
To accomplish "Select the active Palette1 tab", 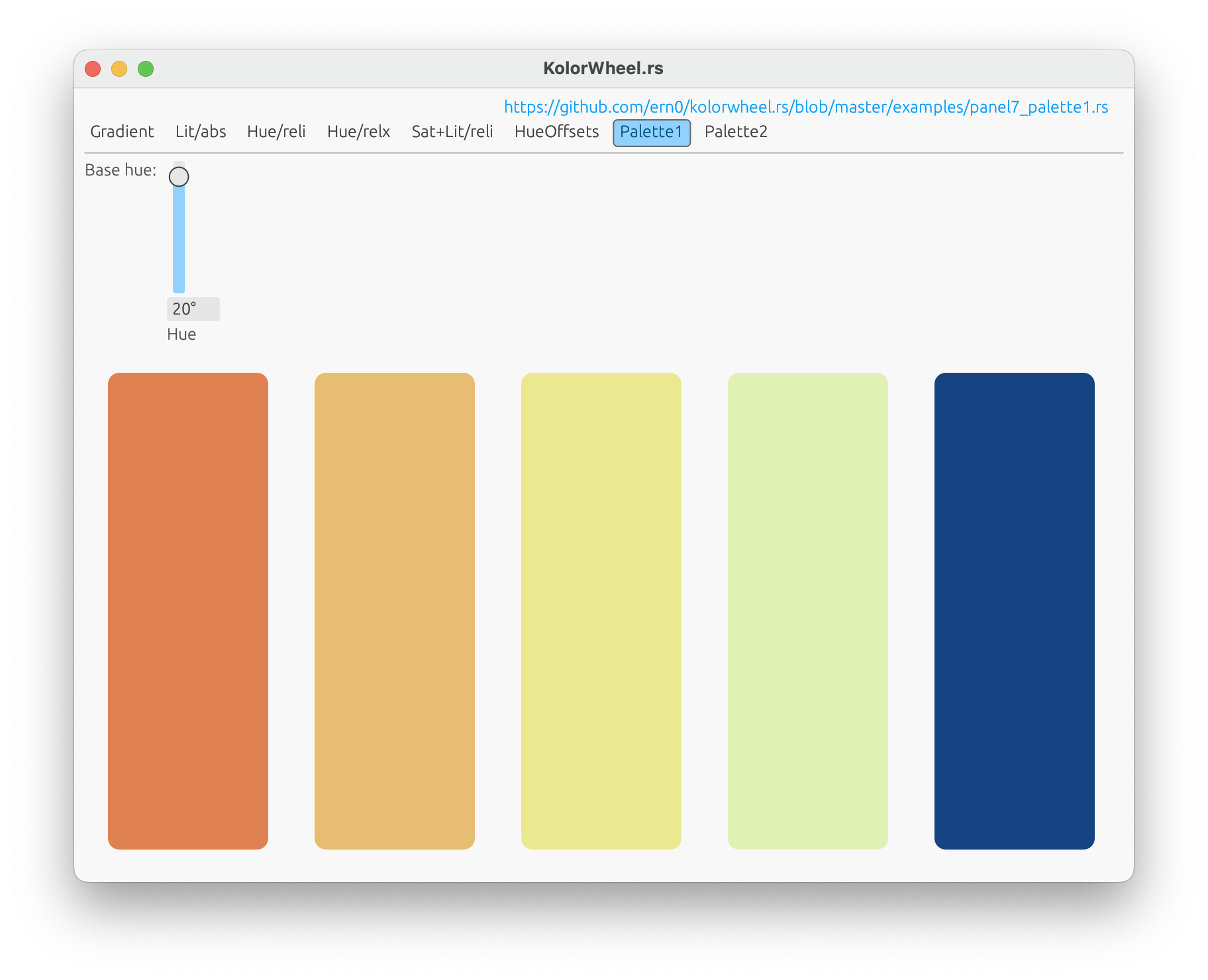I will [x=652, y=132].
